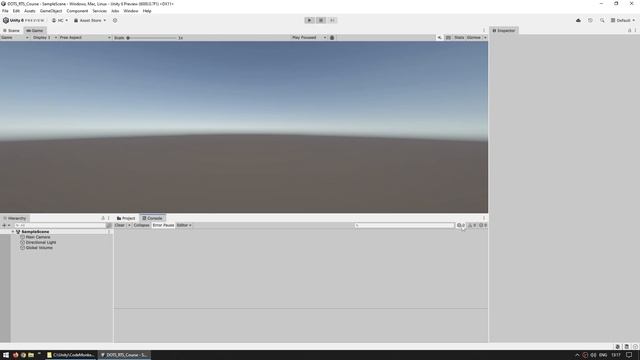Open the Clear options dropdown arrow

point(129,225)
